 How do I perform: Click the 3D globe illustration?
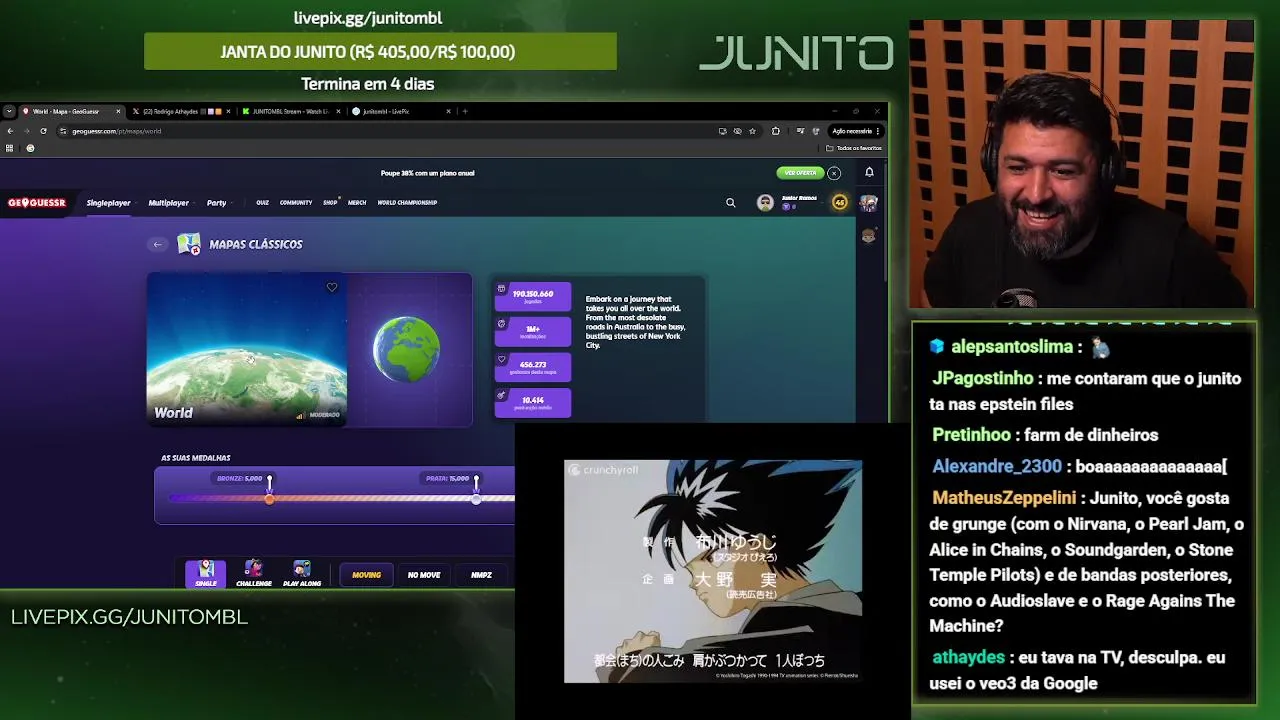click(x=406, y=350)
